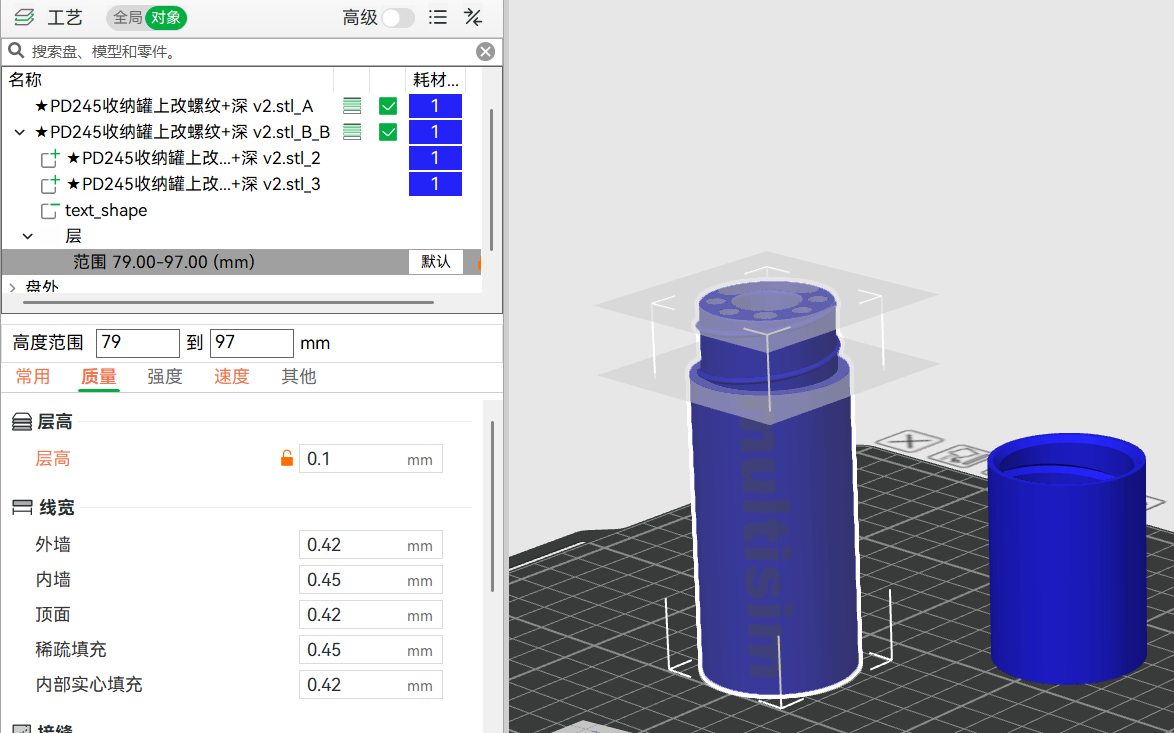Collapse the stl_B_B object tree node
Screen dimensions: 1174x733
19,133
